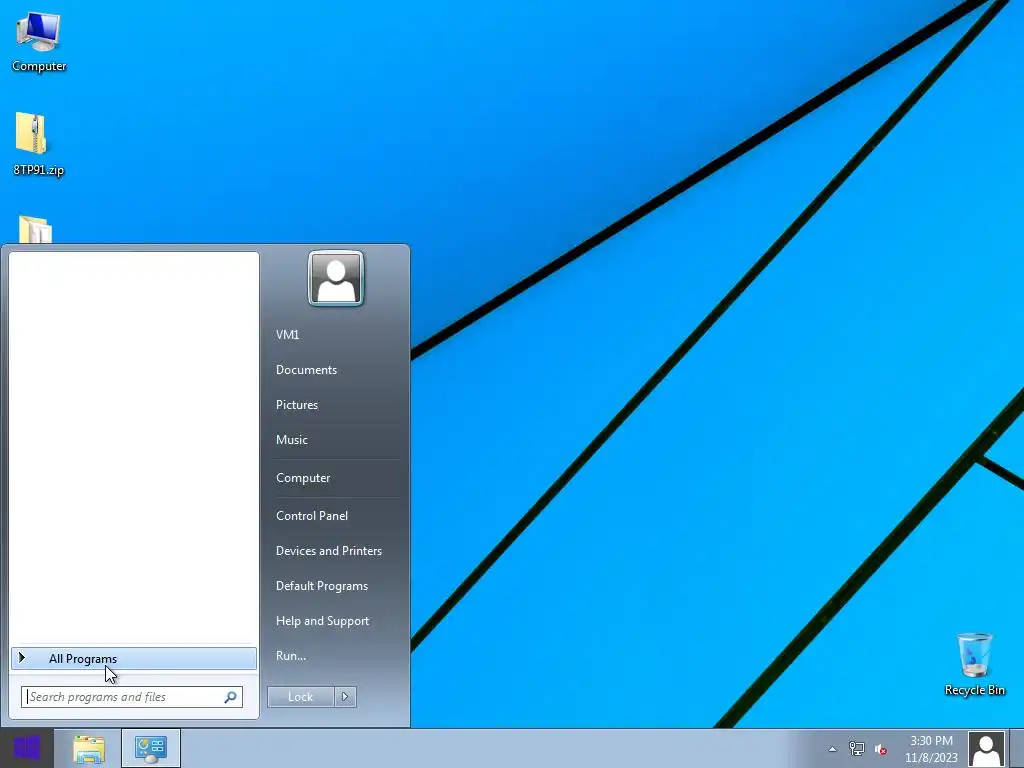Click Show desktop strip at the taskbar's right end
Viewport: 1024px width, 768px height.
pos(1017,749)
